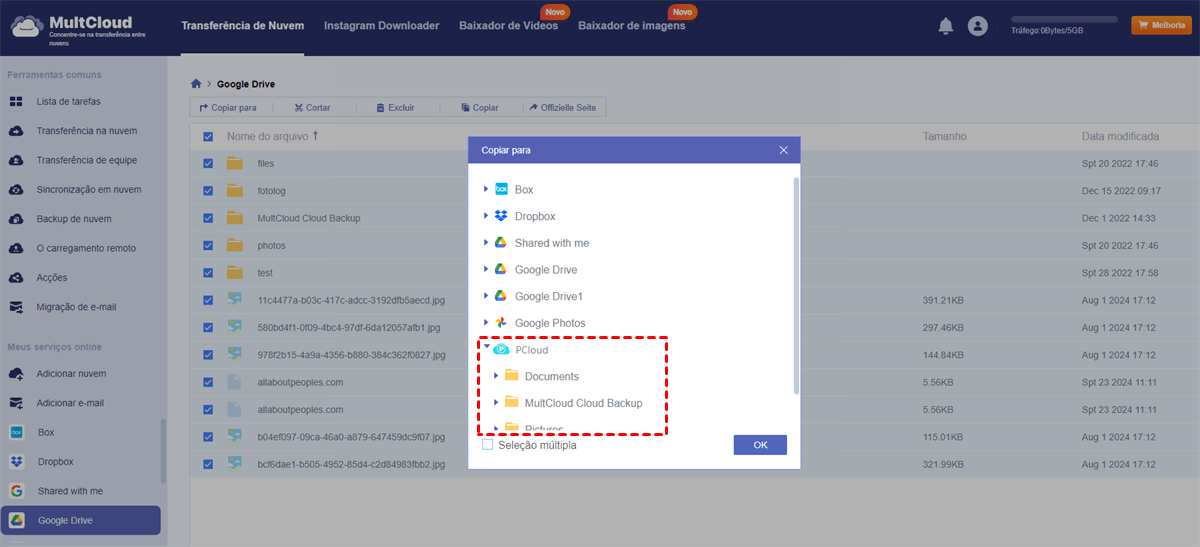Click the Box icon in the dialog
Viewport: 1200px width, 547px height.
pyautogui.click(x=501, y=189)
